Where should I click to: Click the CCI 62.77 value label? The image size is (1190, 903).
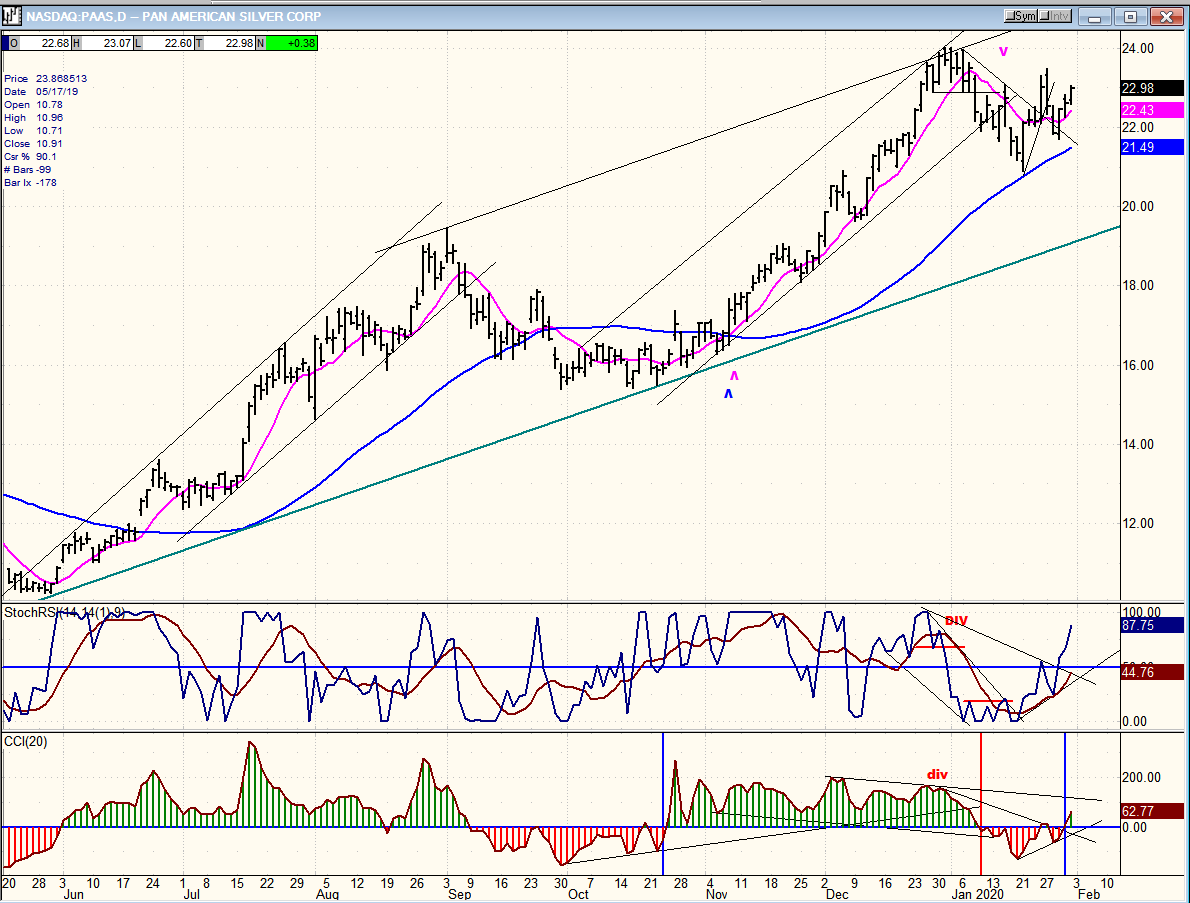tap(1151, 811)
